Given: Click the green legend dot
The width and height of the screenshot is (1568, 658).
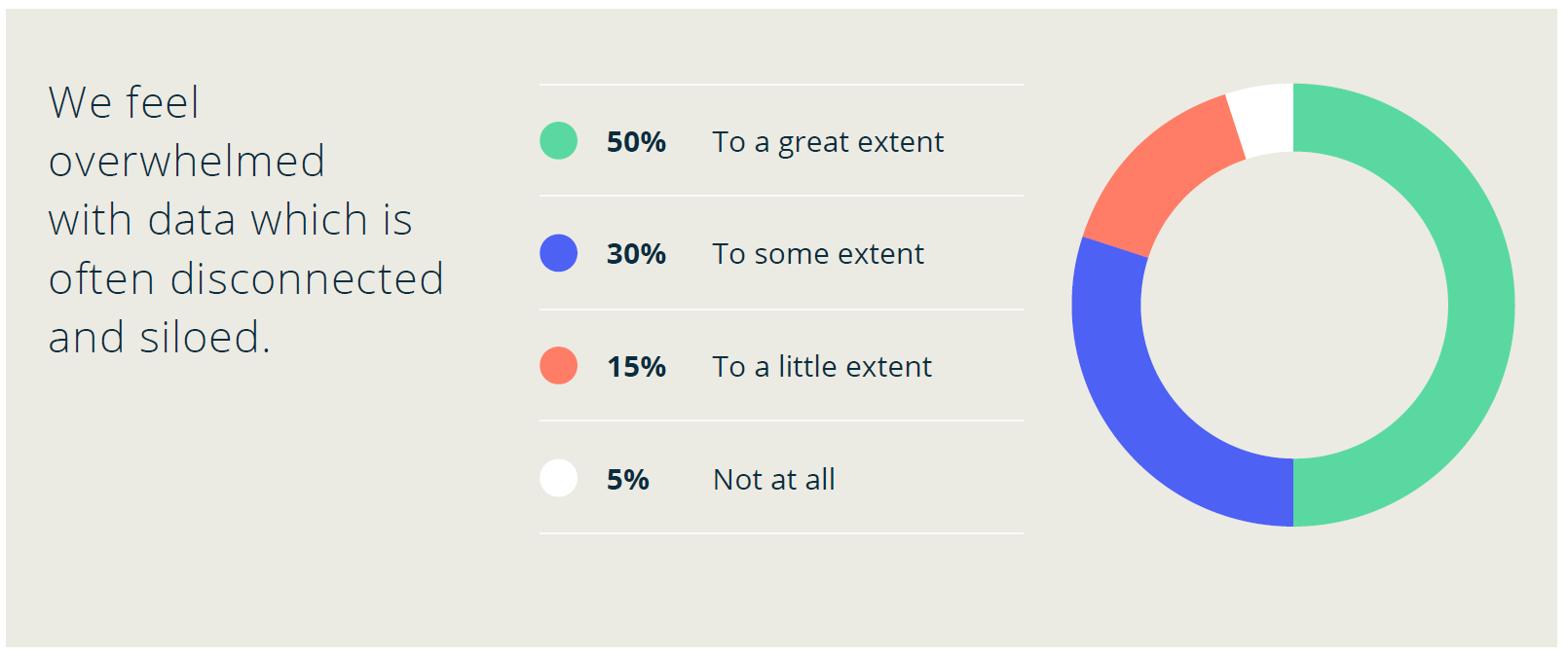Looking at the screenshot, I should click(x=559, y=141).
